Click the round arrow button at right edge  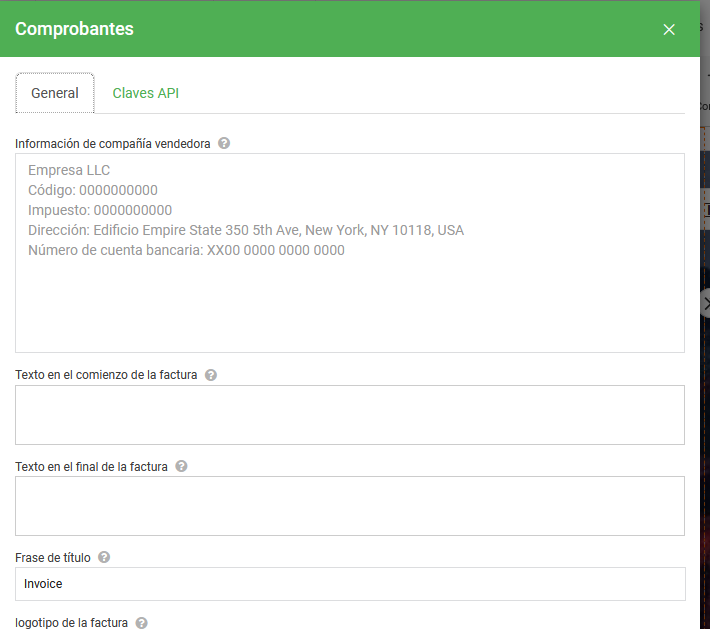[705, 304]
